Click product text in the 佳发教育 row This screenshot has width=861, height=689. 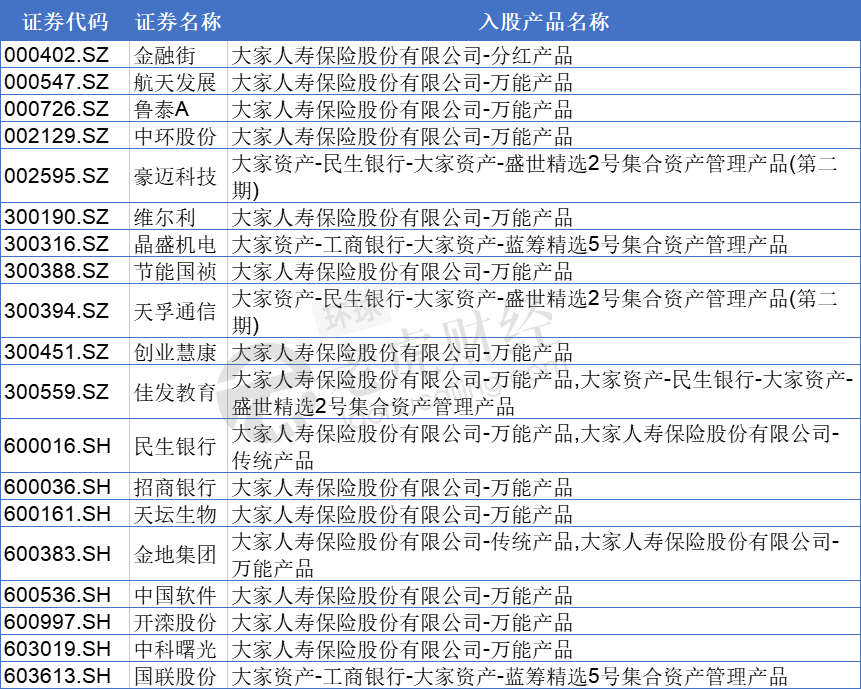542,392
